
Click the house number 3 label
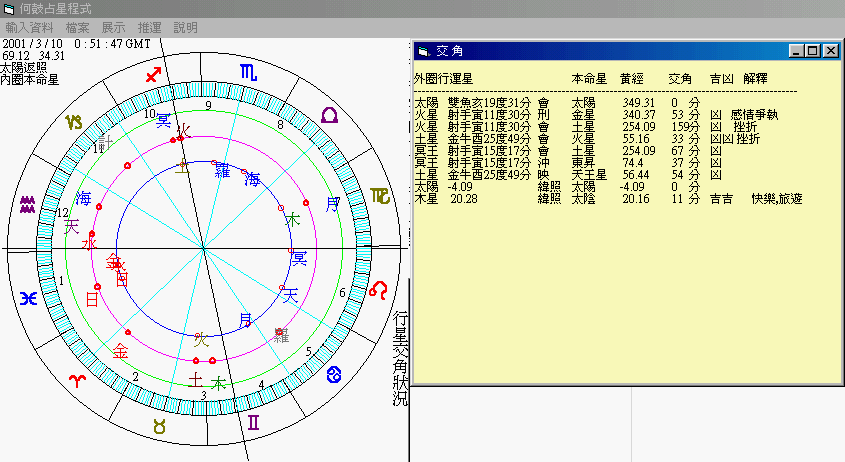(204, 395)
